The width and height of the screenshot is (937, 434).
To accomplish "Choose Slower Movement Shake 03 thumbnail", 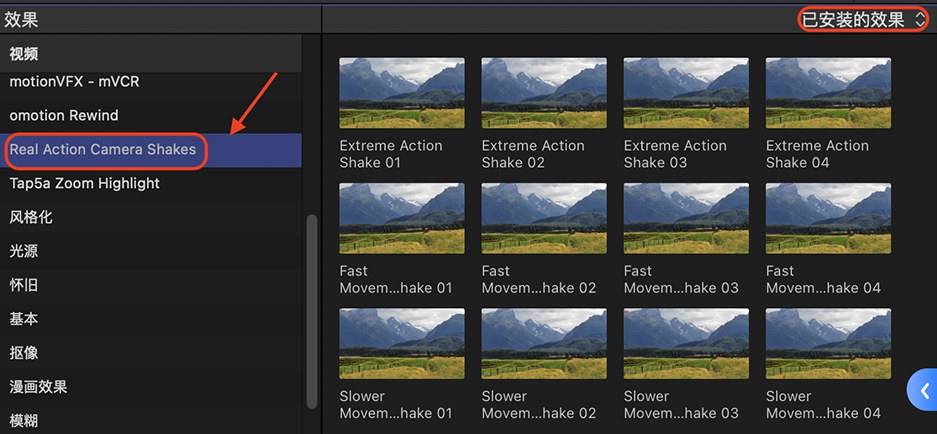I will click(x=686, y=343).
